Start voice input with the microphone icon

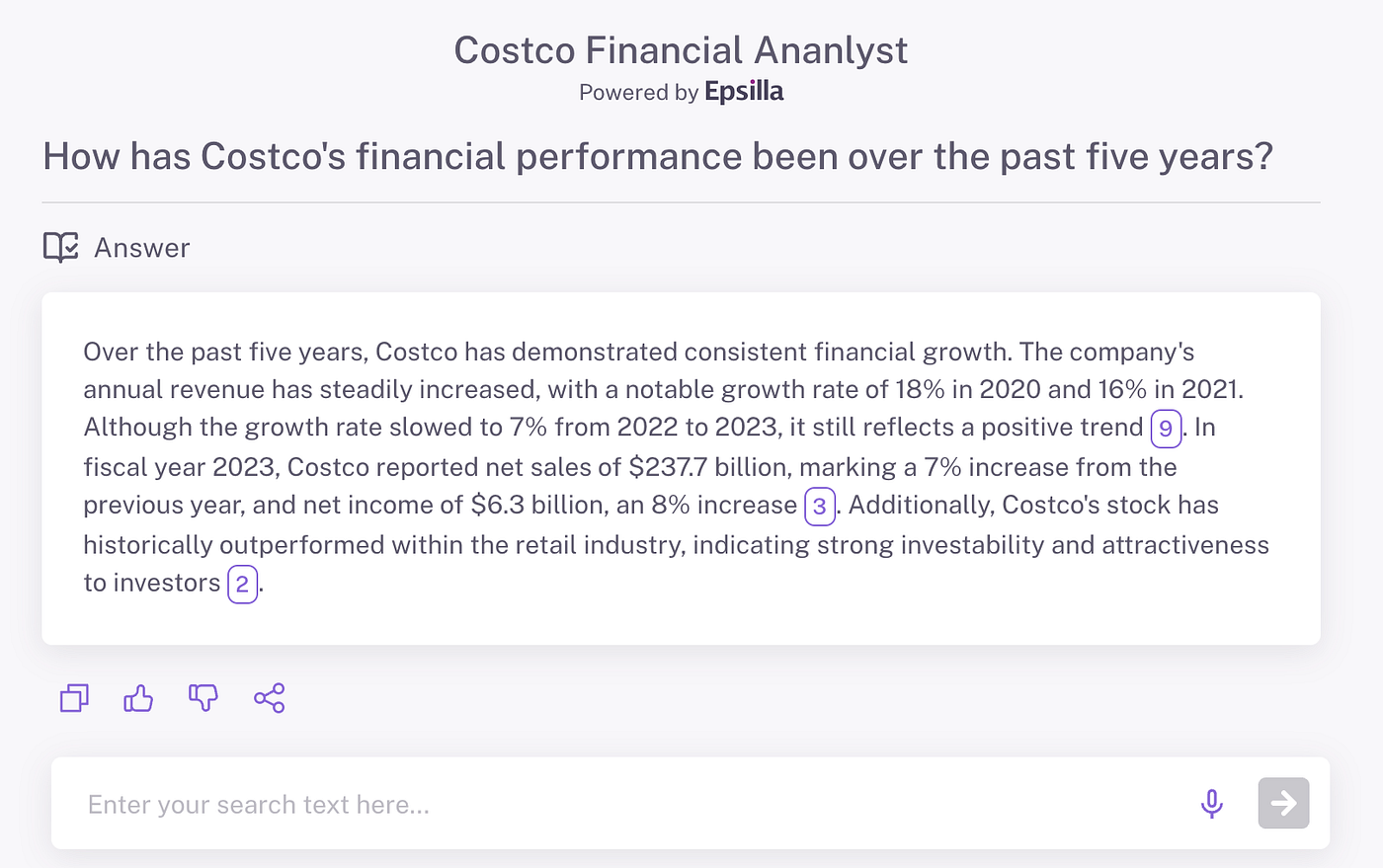1212,804
